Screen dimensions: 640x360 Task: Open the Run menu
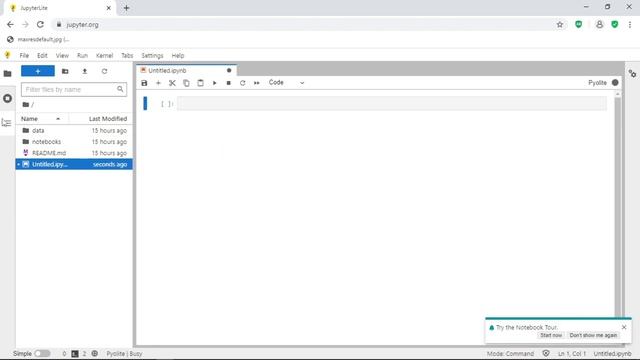tap(82, 56)
